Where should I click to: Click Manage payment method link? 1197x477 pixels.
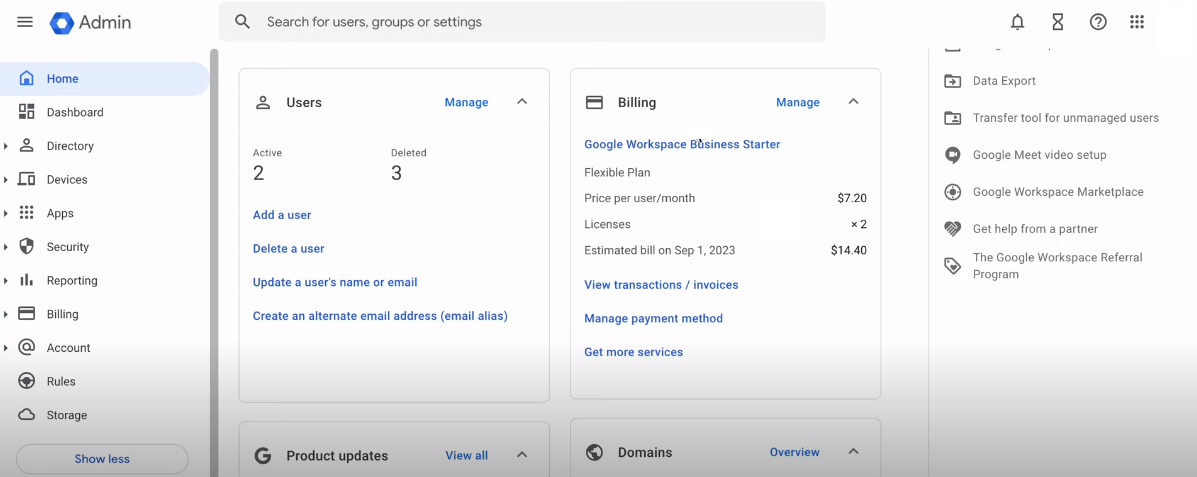(653, 318)
